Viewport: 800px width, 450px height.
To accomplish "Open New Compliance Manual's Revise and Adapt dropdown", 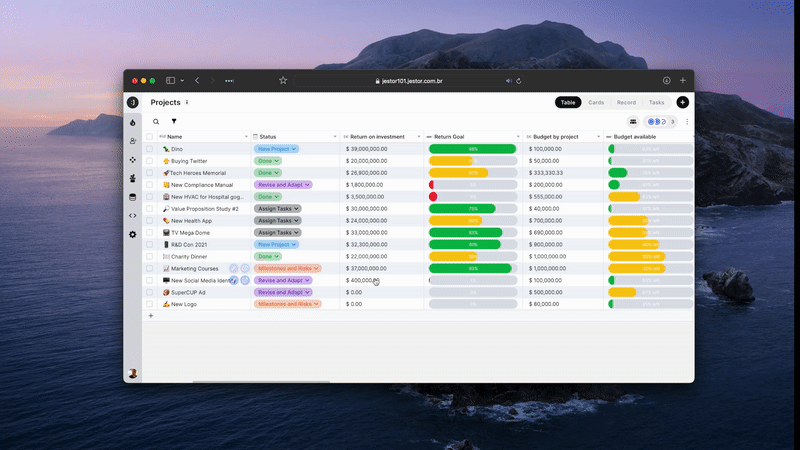I will point(283,185).
